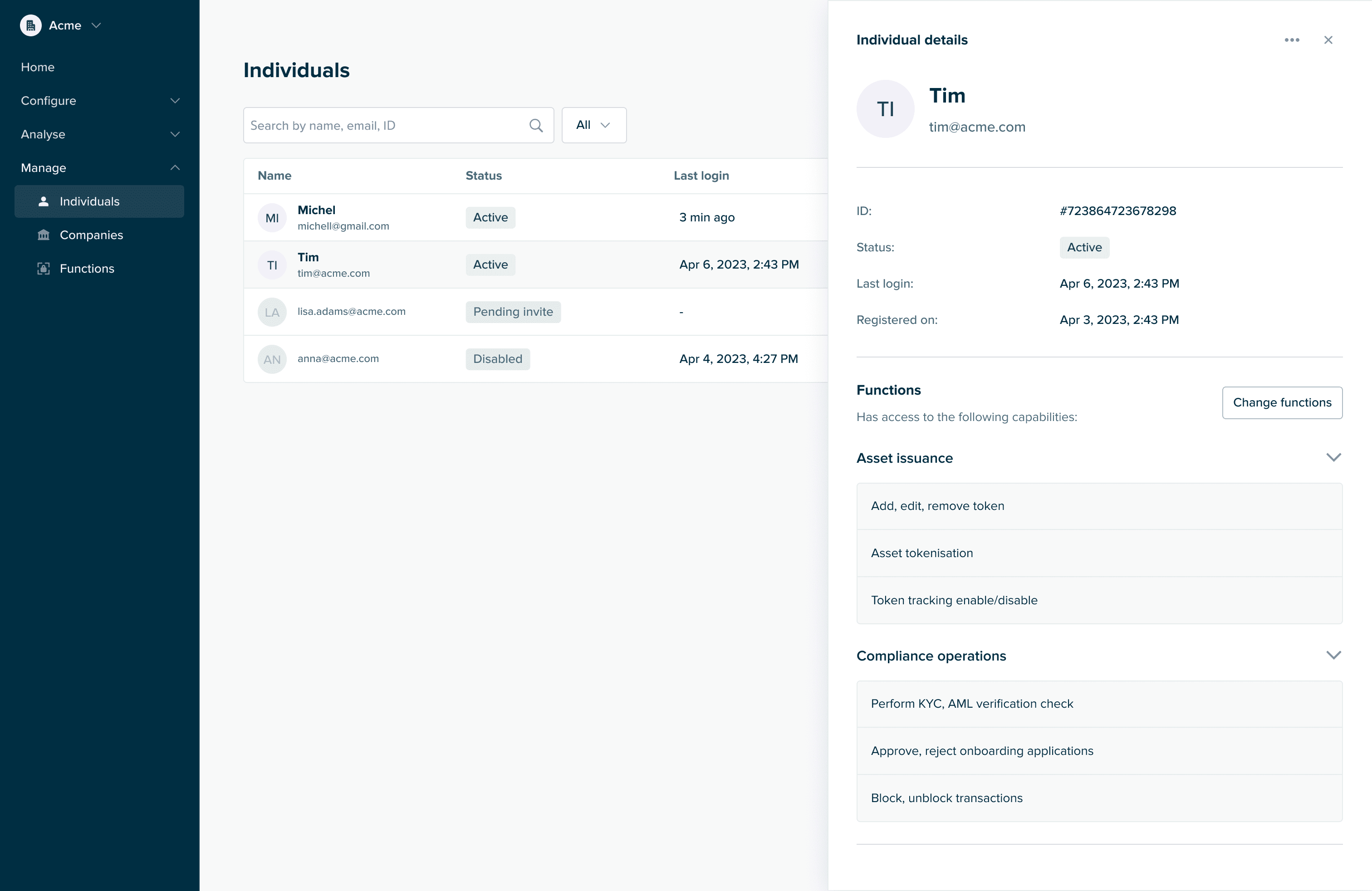Click Tim's last login cell in table
This screenshot has height=891, width=1372.
tap(739, 264)
